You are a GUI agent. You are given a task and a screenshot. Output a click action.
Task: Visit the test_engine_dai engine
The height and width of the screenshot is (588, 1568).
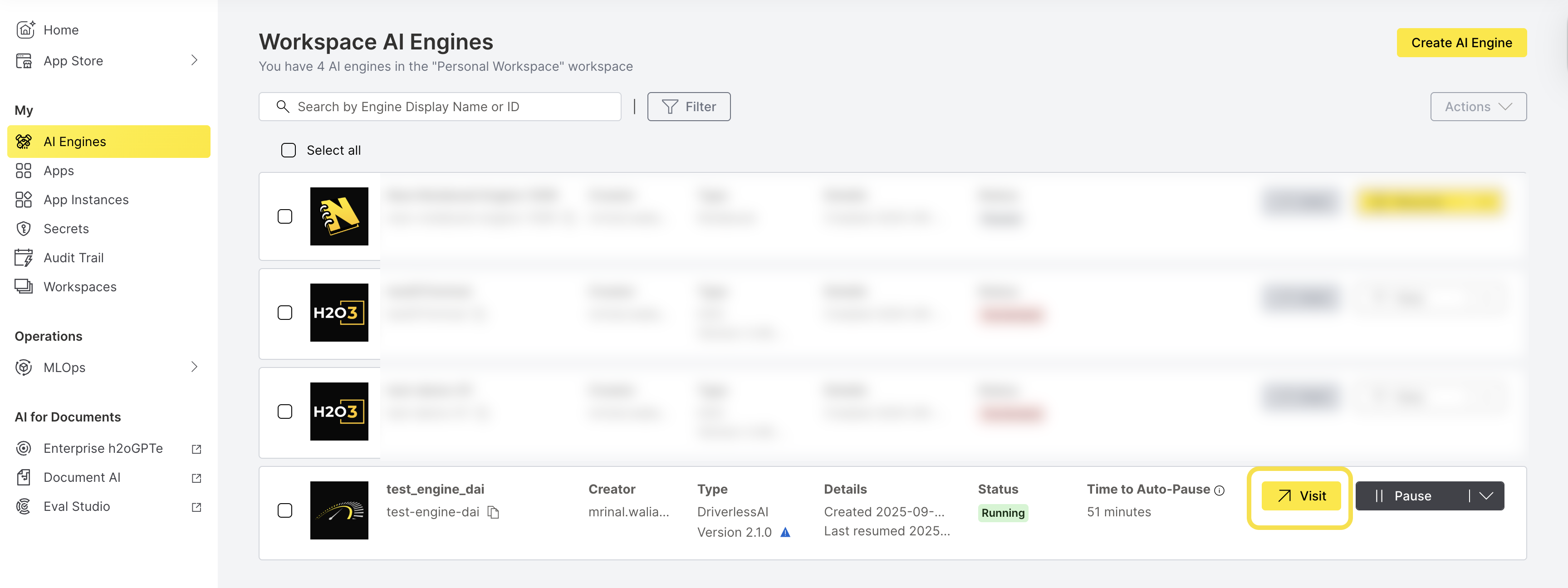pos(1301,496)
